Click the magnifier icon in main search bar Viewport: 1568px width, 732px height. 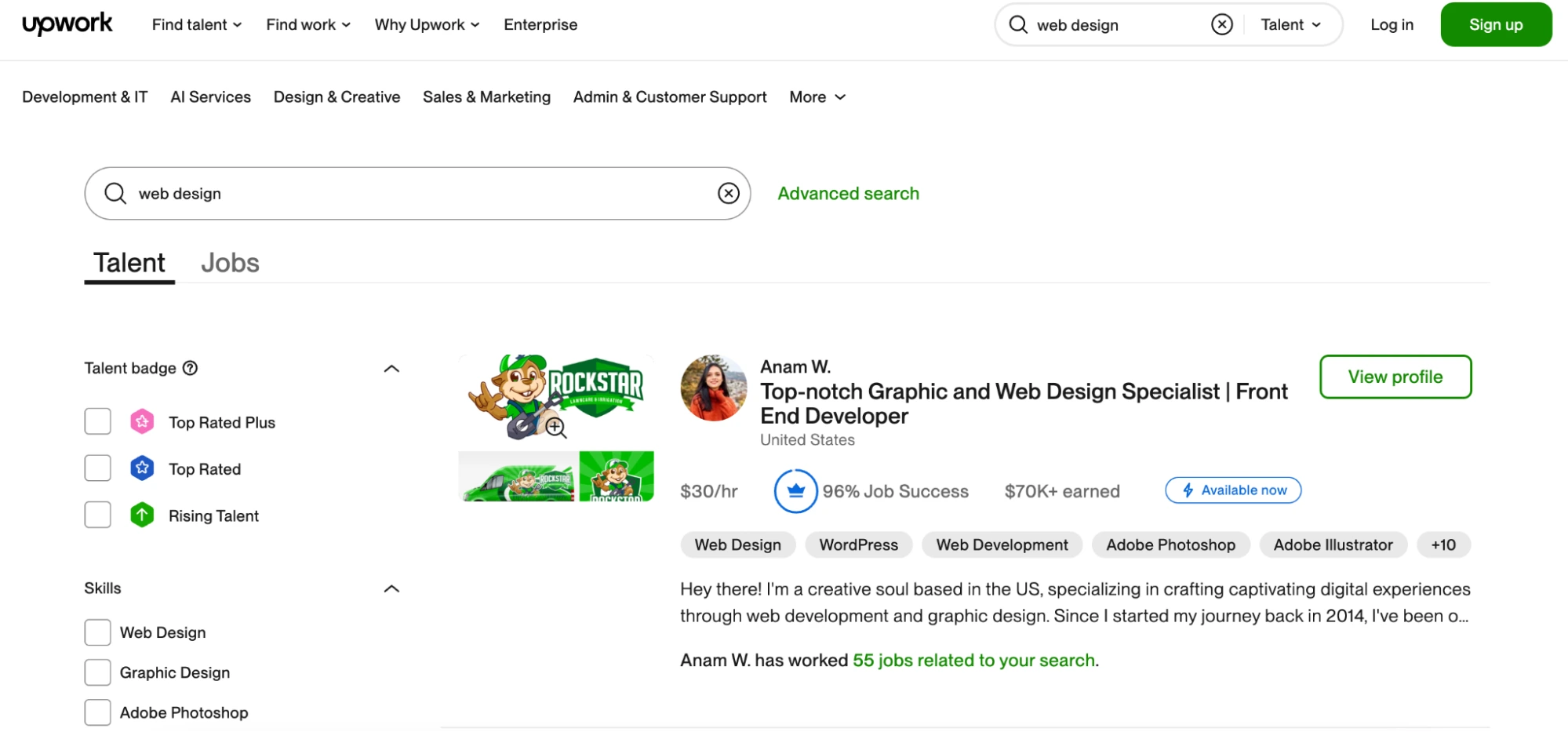(x=115, y=193)
